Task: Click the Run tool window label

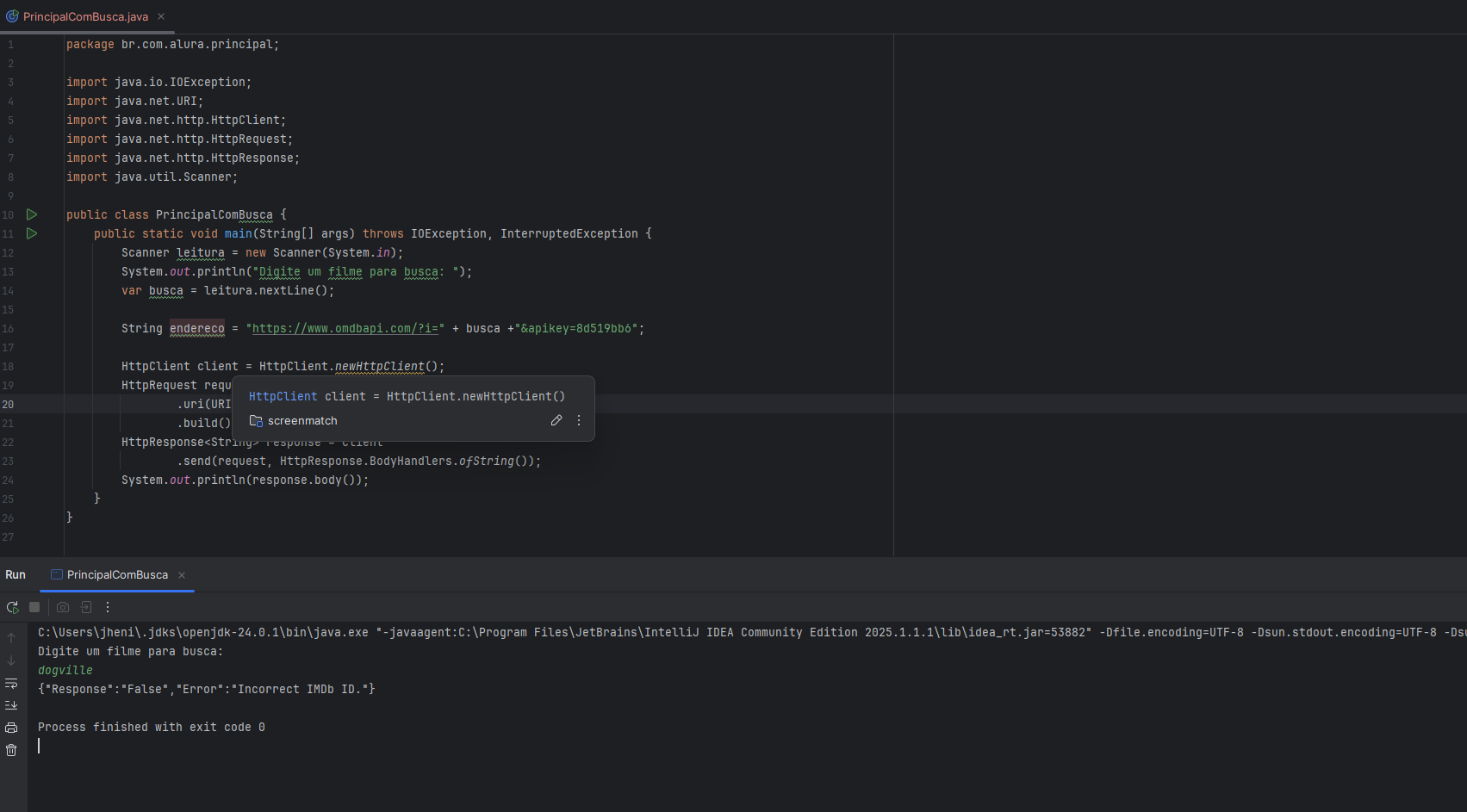Action: click(x=16, y=574)
